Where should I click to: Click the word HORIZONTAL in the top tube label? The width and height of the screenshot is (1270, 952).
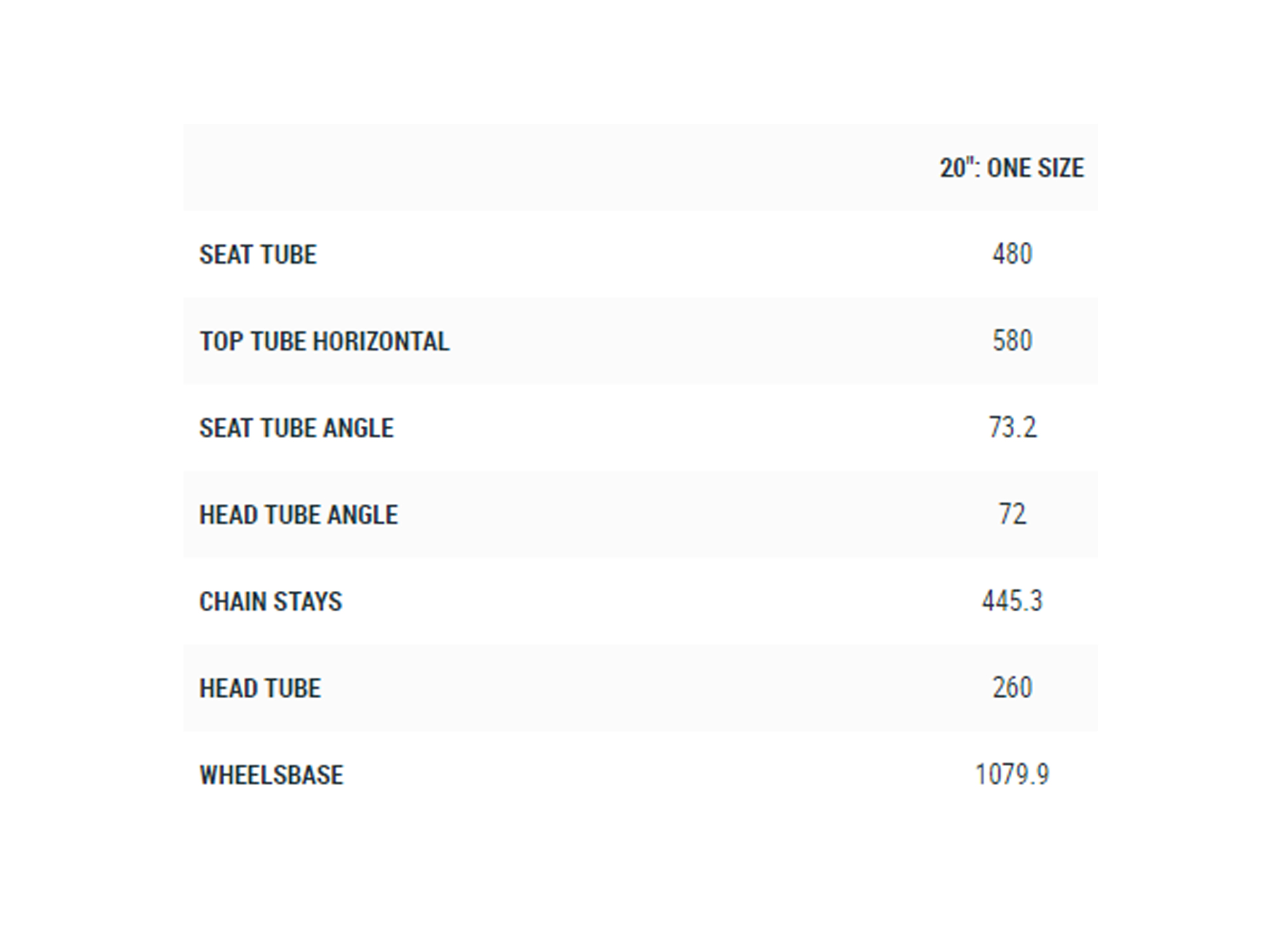[381, 341]
